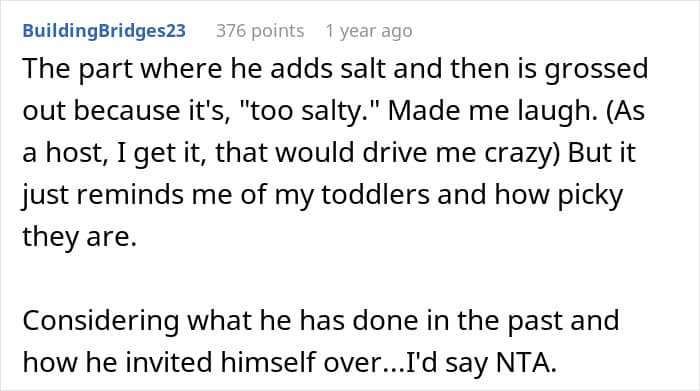Image resolution: width=700 pixels, height=391 pixels.
Task: Click the 376 points score
Action: [x=260, y=31]
